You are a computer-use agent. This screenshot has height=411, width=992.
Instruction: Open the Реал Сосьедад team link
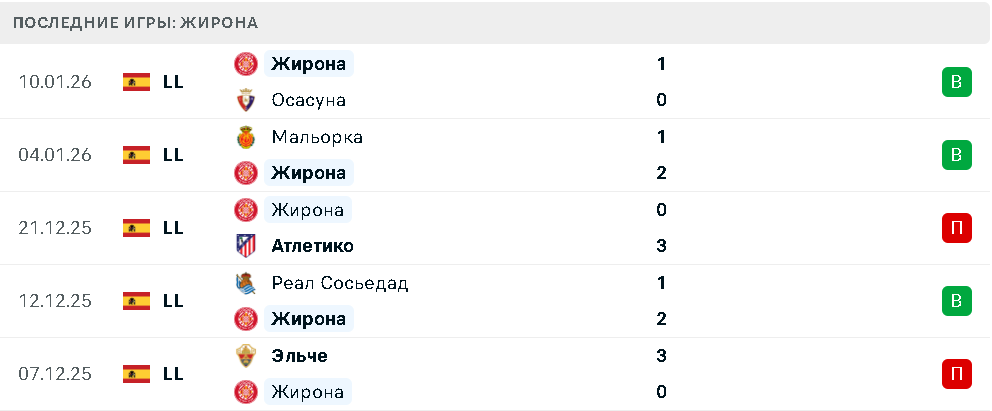339,283
